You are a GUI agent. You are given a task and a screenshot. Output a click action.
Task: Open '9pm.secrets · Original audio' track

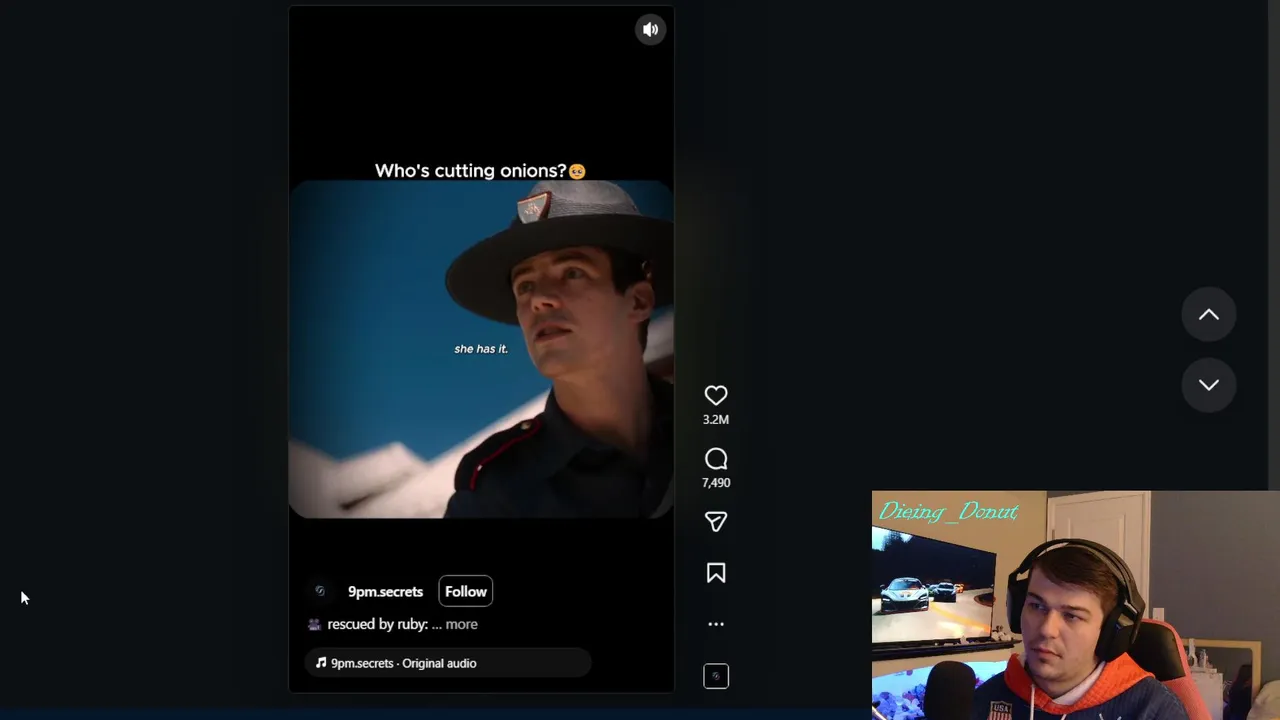click(447, 663)
